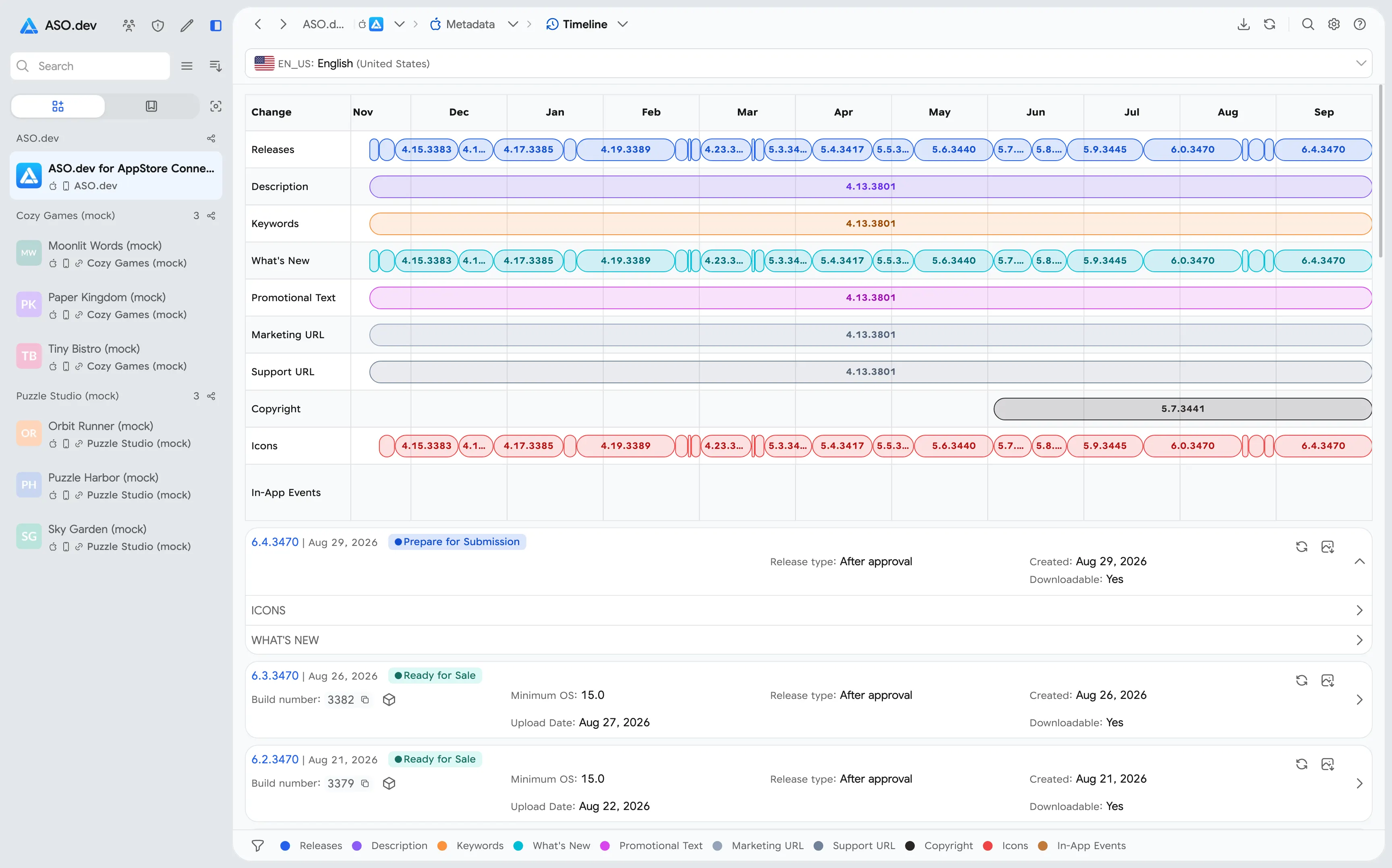Click the sidebar Search field
The width and height of the screenshot is (1392, 868).
pos(90,66)
